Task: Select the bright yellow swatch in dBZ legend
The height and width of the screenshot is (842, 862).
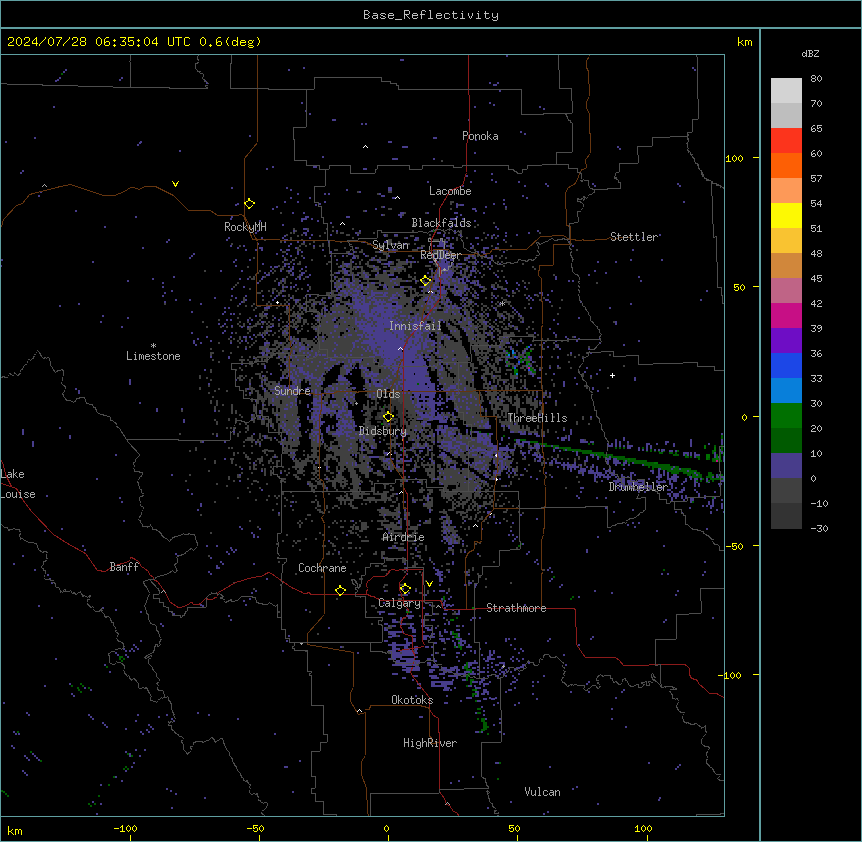Action: (x=786, y=215)
